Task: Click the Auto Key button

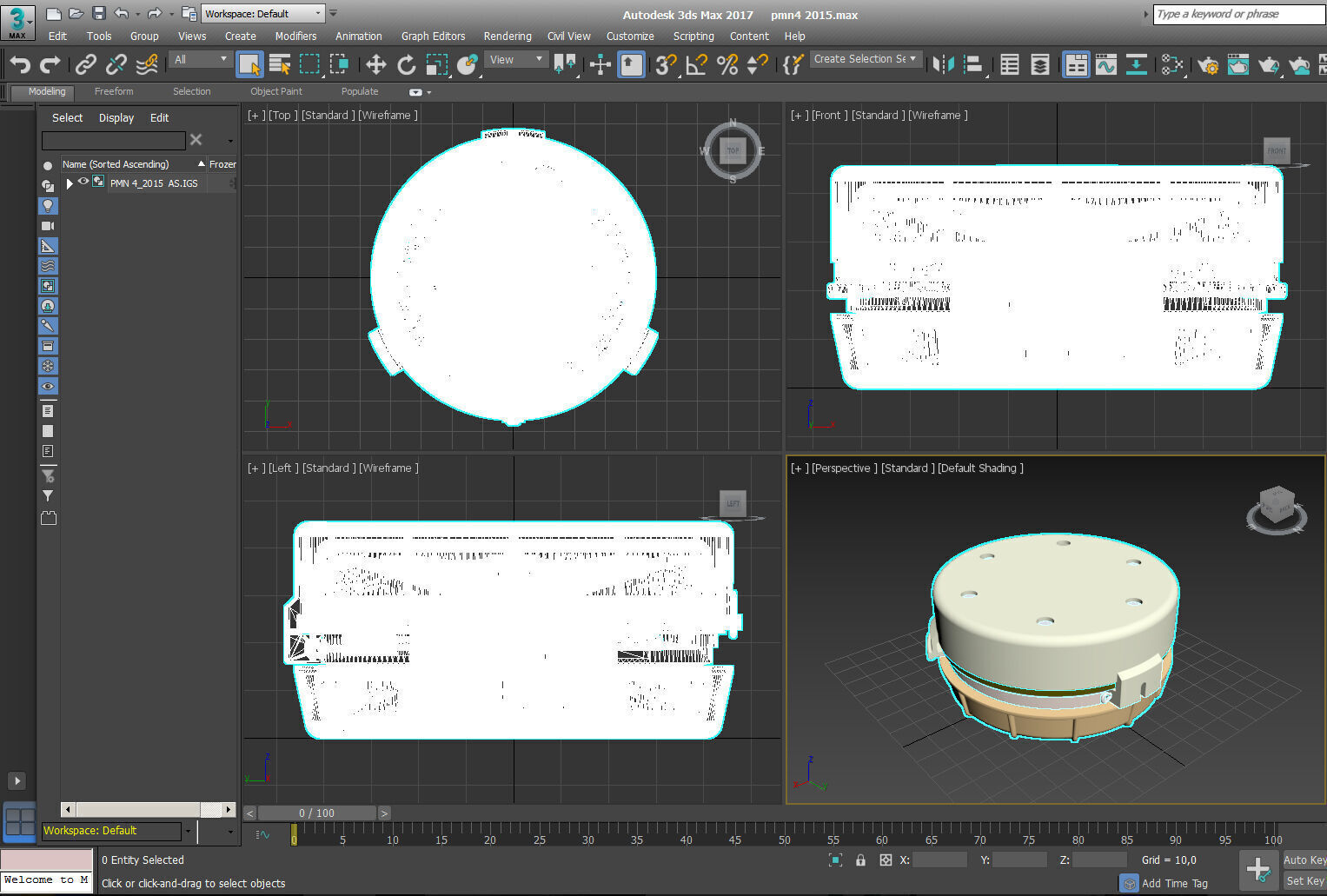Action: [1304, 859]
